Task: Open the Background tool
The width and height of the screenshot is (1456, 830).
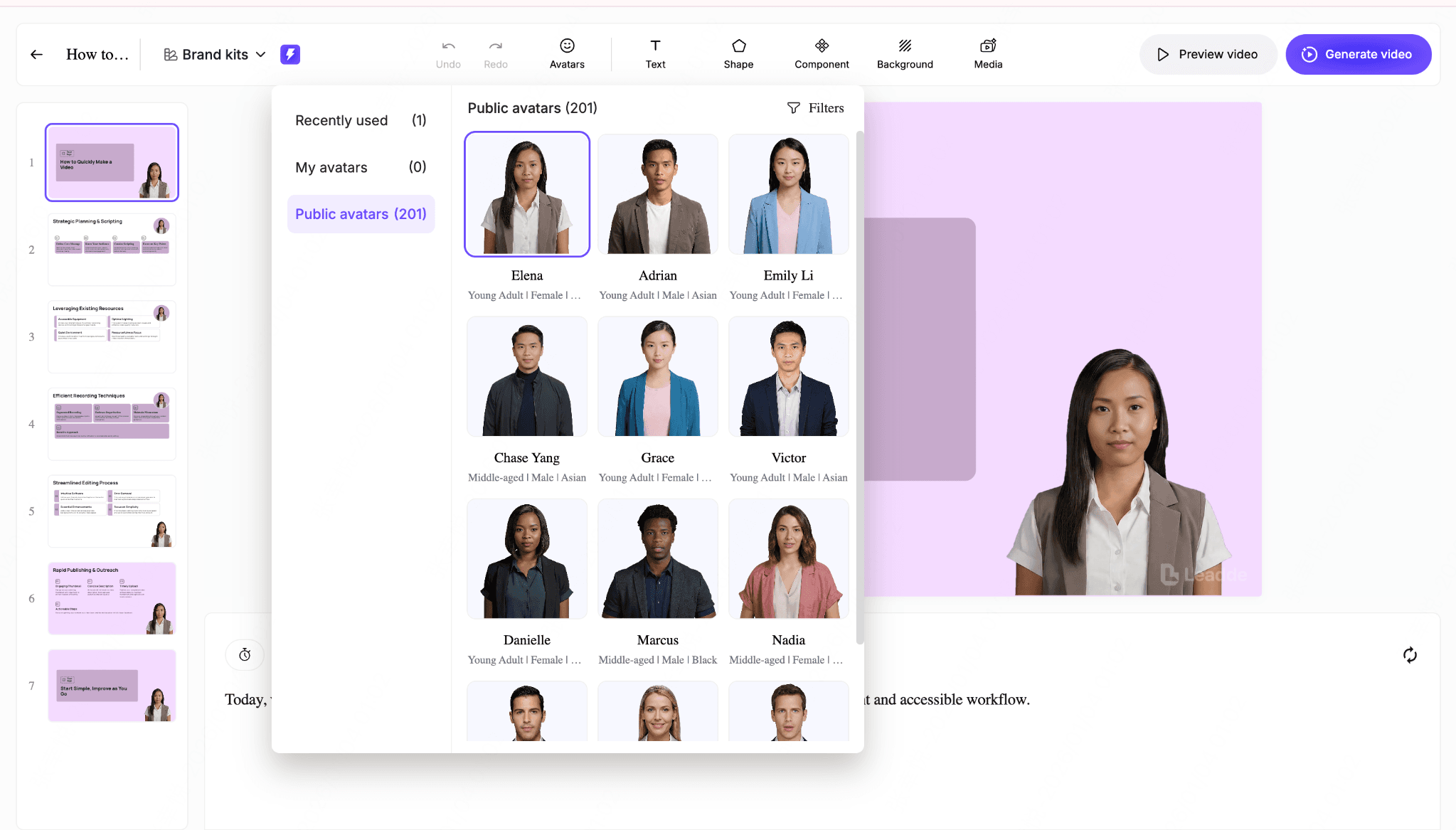Action: pos(905,54)
